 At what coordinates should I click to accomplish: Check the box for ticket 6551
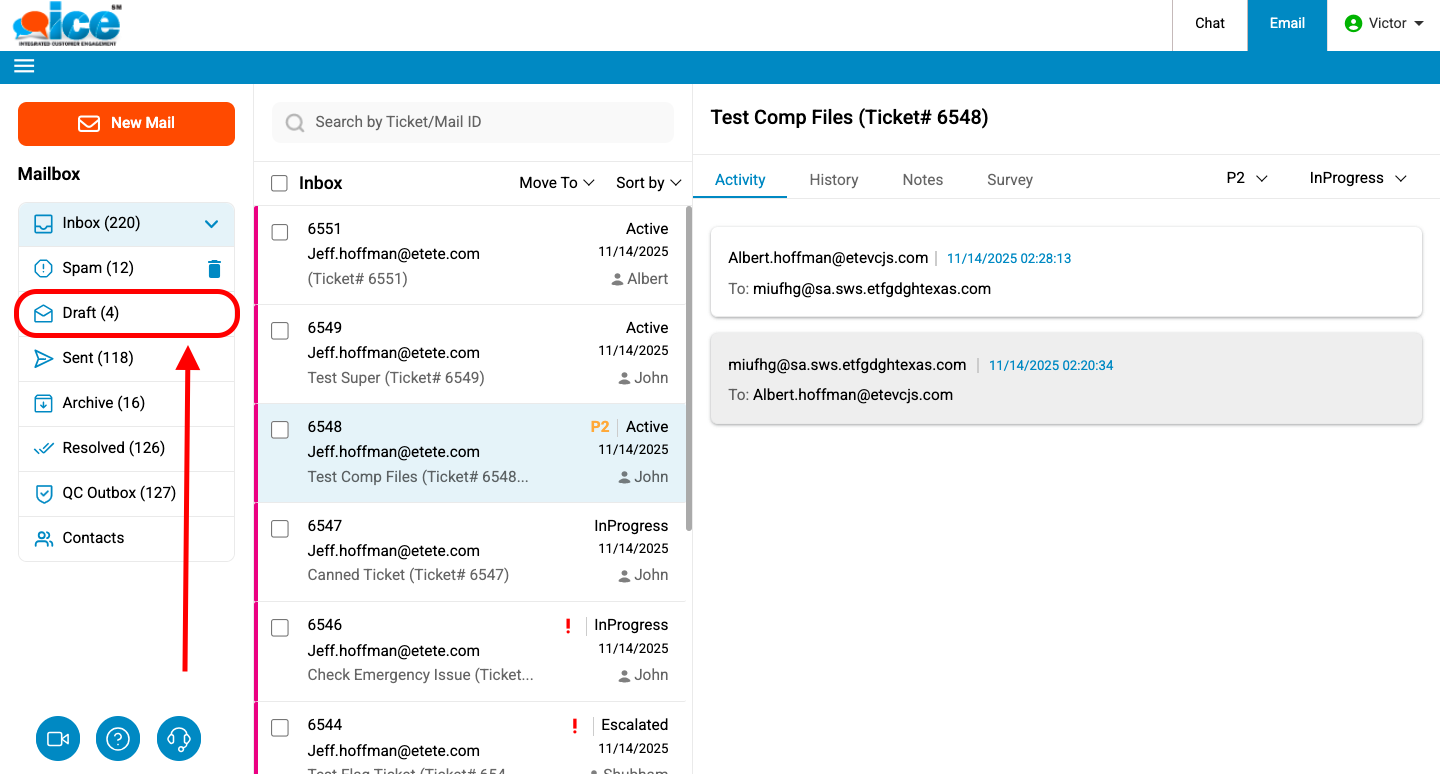coord(280,232)
